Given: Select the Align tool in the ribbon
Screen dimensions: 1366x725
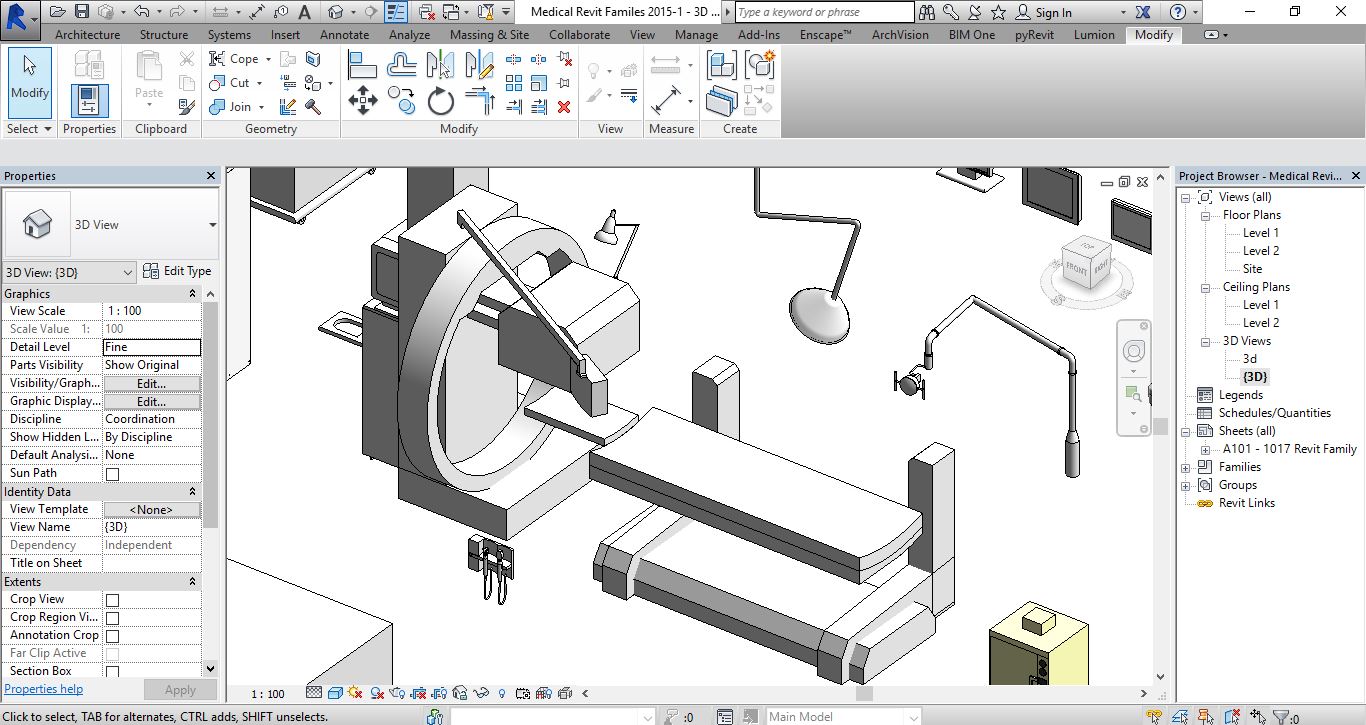Looking at the screenshot, I should [362, 66].
